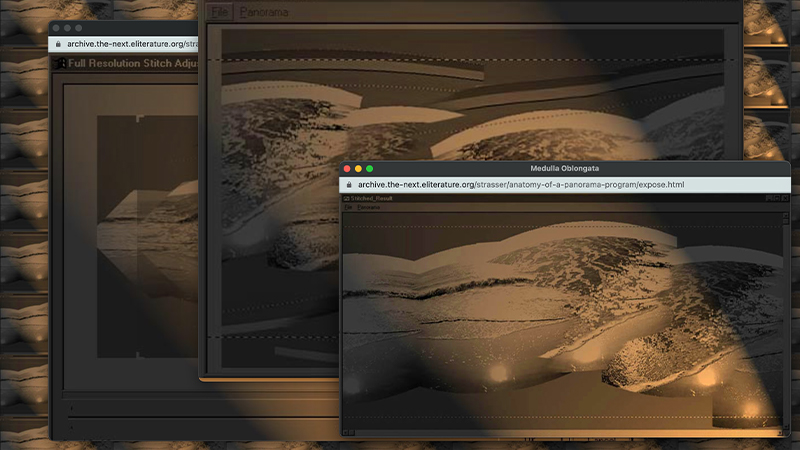Click the stitched panorama image in Stitched_Result window
800x450 pixels.
[x=562, y=321]
